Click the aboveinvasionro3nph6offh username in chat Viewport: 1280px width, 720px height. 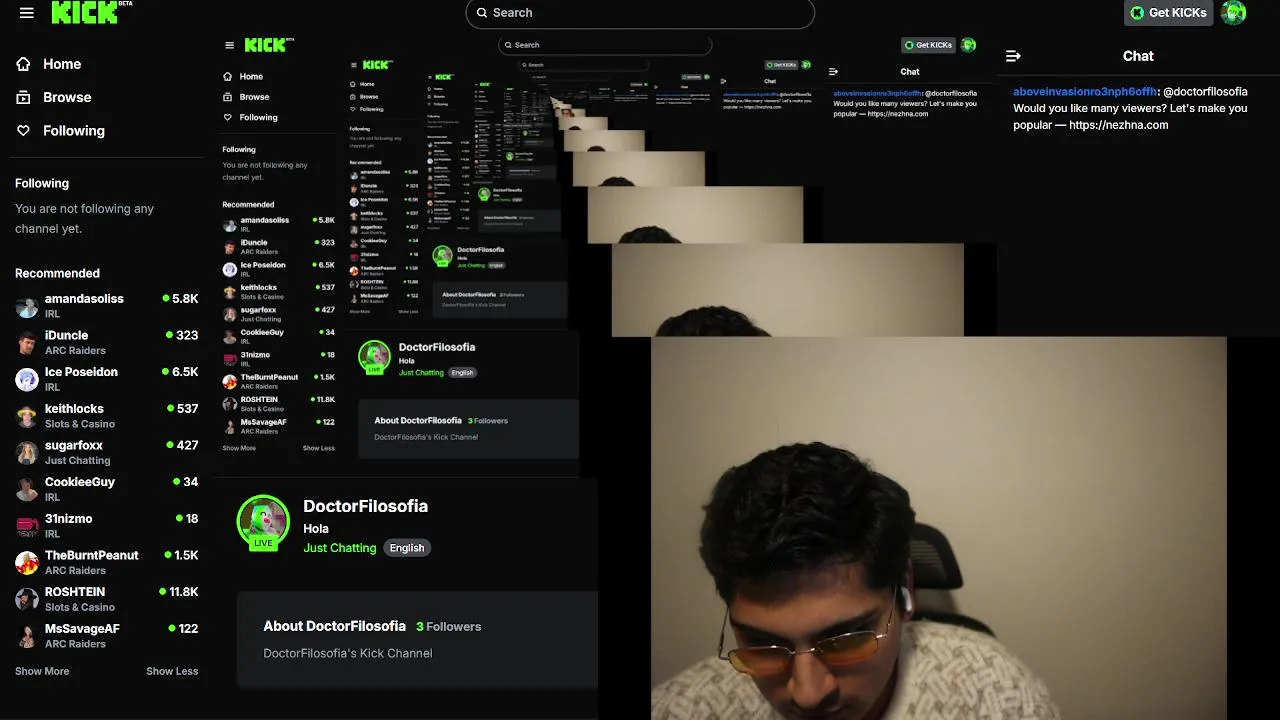coord(1085,92)
